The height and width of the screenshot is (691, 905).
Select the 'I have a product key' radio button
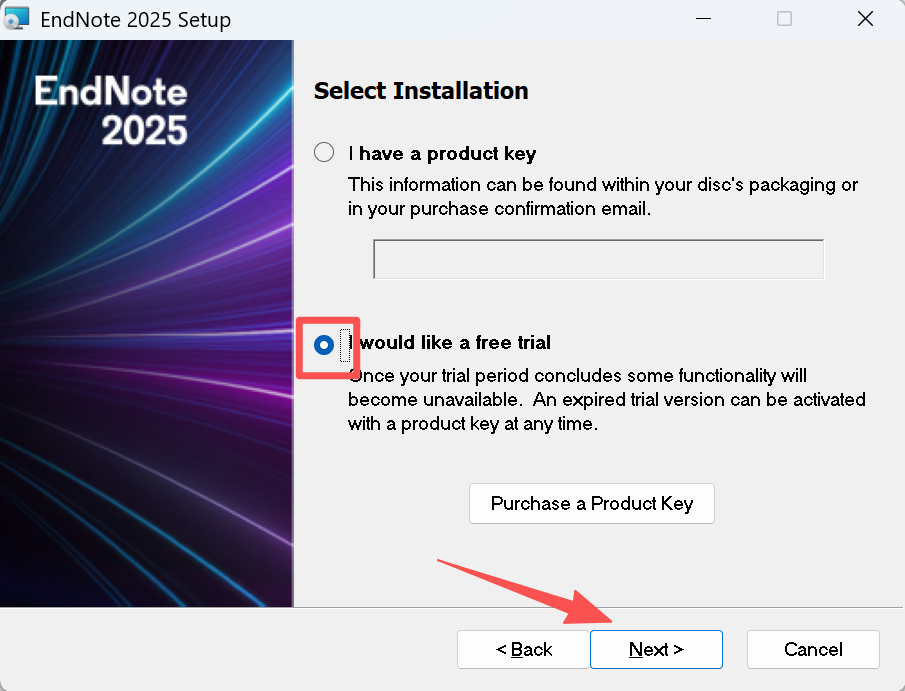tap(324, 153)
